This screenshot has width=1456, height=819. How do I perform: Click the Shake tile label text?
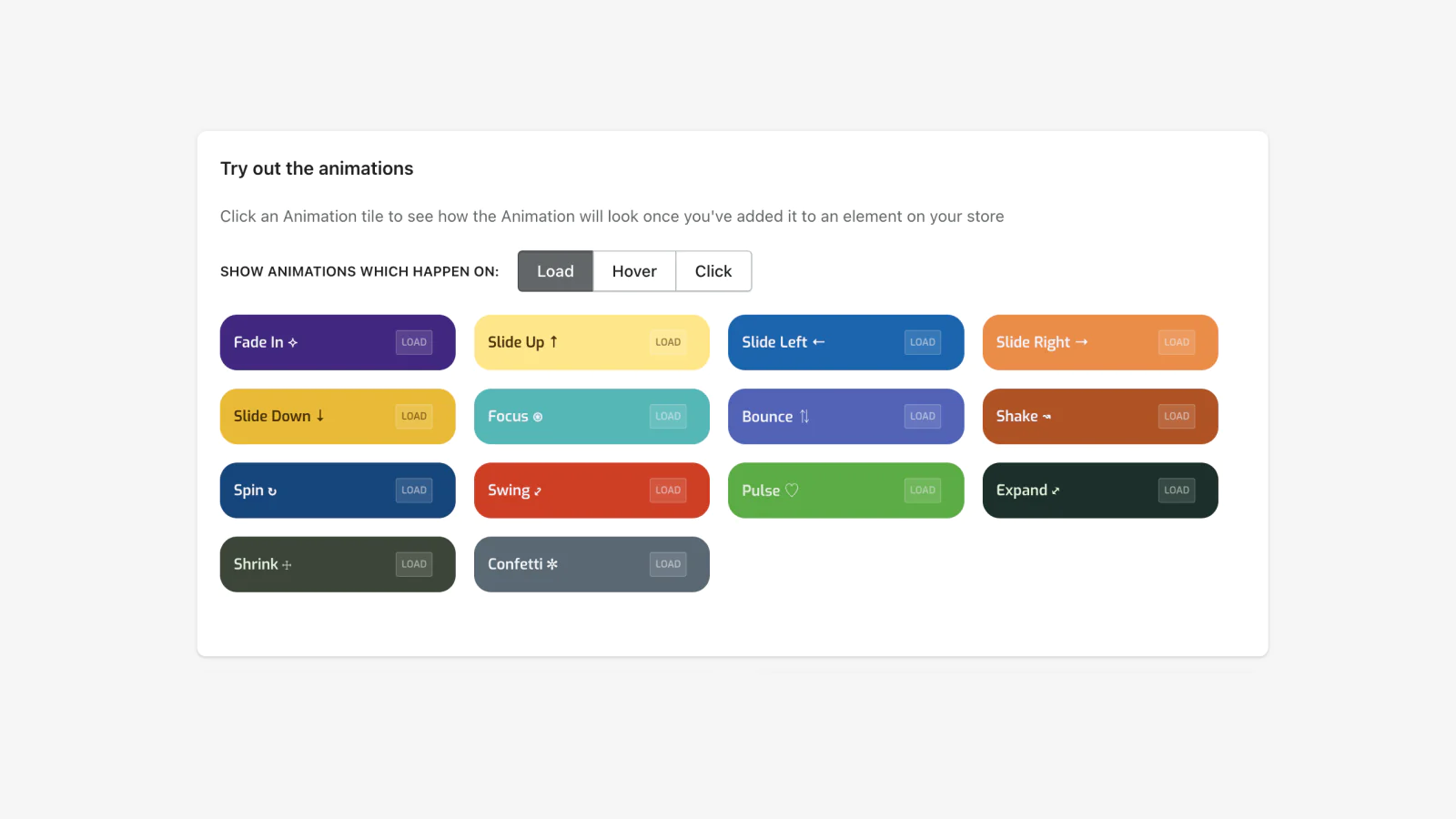click(x=1016, y=416)
